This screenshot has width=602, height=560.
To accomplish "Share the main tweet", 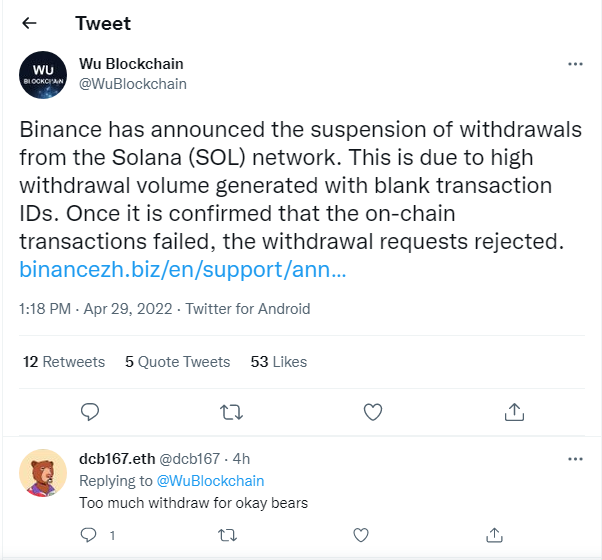I will point(514,412).
